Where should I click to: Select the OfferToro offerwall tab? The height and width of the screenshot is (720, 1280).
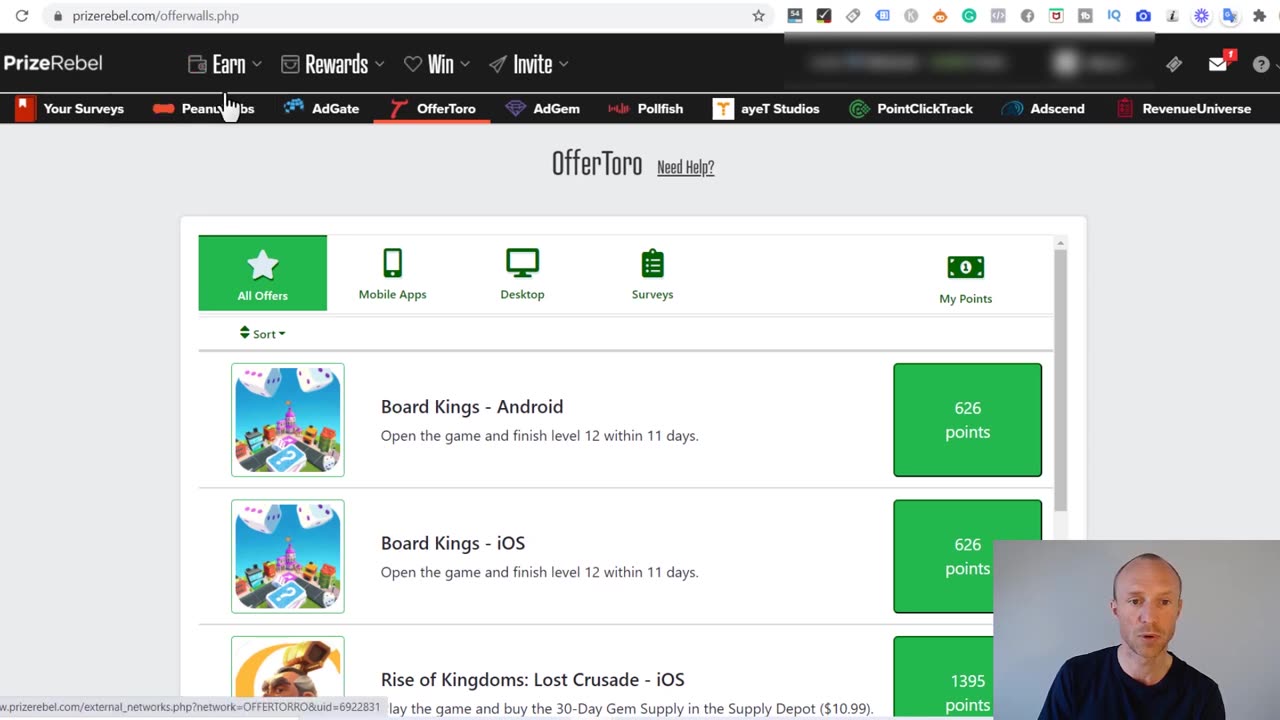(x=433, y=109)
